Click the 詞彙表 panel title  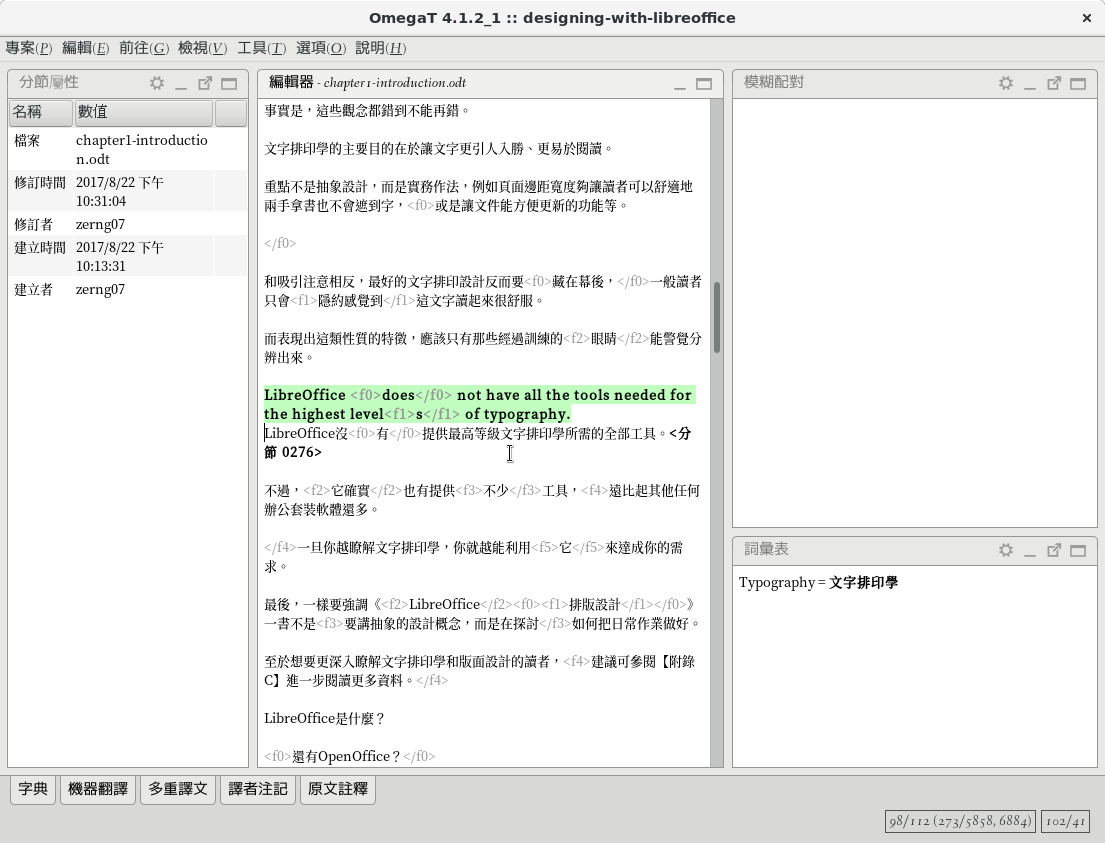[x=766, y=549]
